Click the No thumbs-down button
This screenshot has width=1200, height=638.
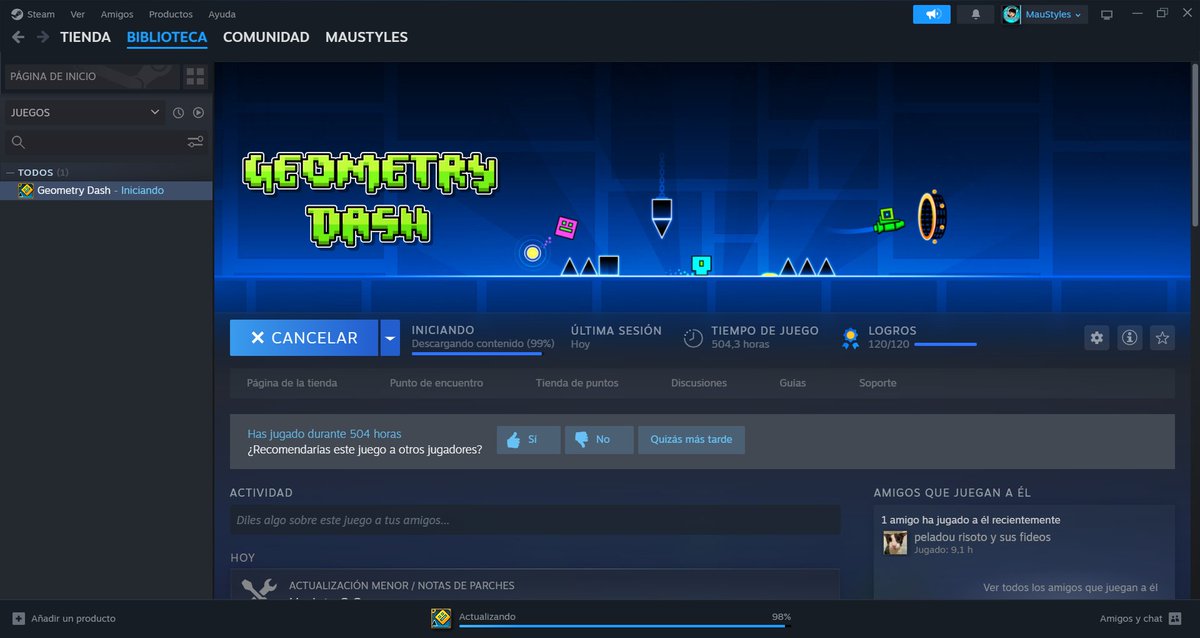(x=599, y=440)
